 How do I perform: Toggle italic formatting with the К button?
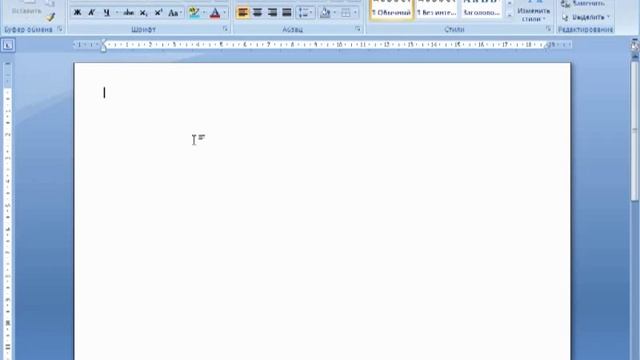pos(92,13)
